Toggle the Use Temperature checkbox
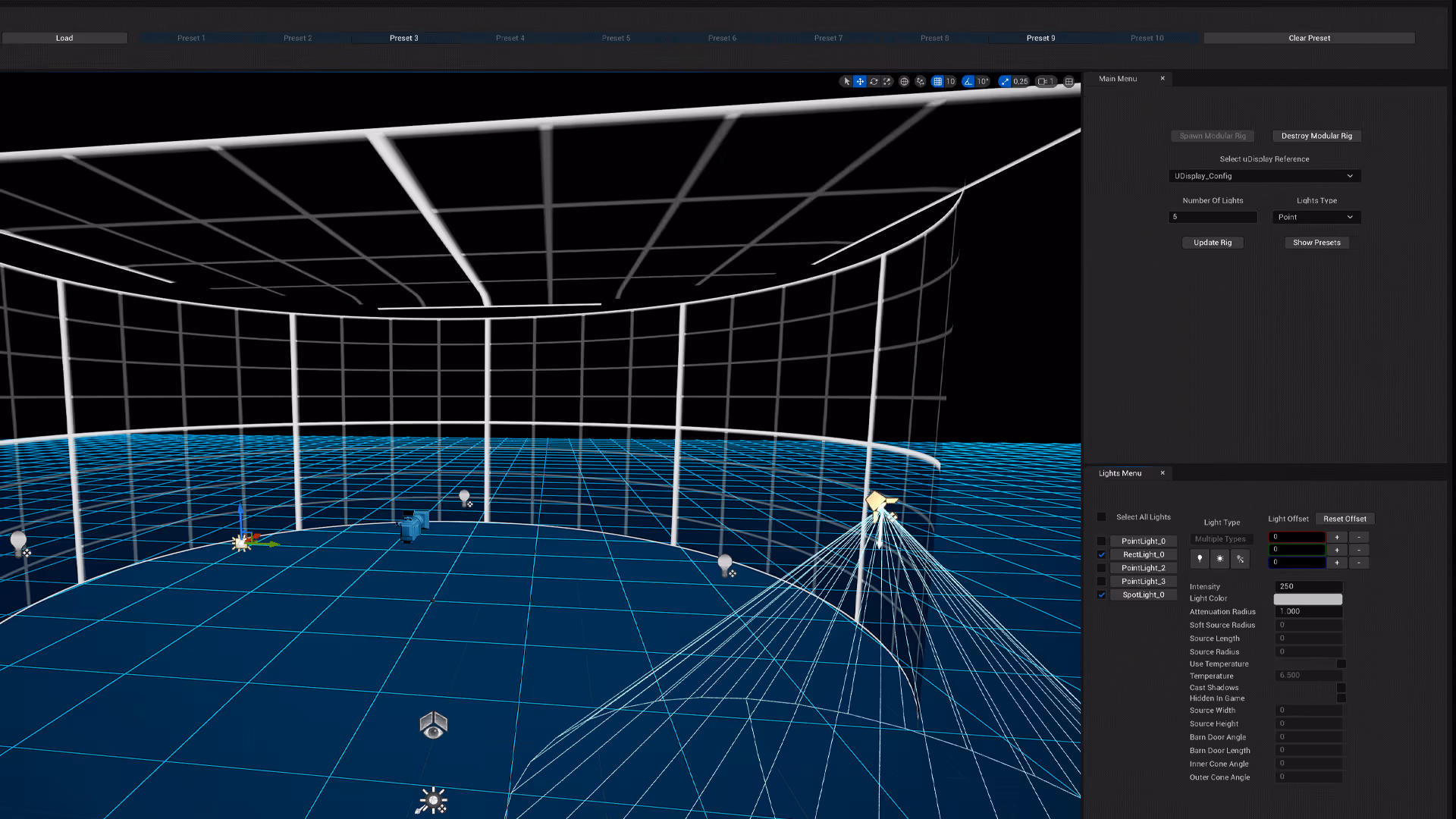This screenshot has height=819, width=1456. (1341, 664)
